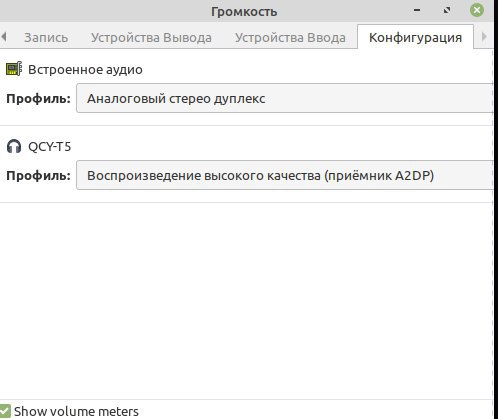Open the QCY-T5 A2DP profile dropdown
498x419 pixels.
pyautogui.click(x=285, y=175)
